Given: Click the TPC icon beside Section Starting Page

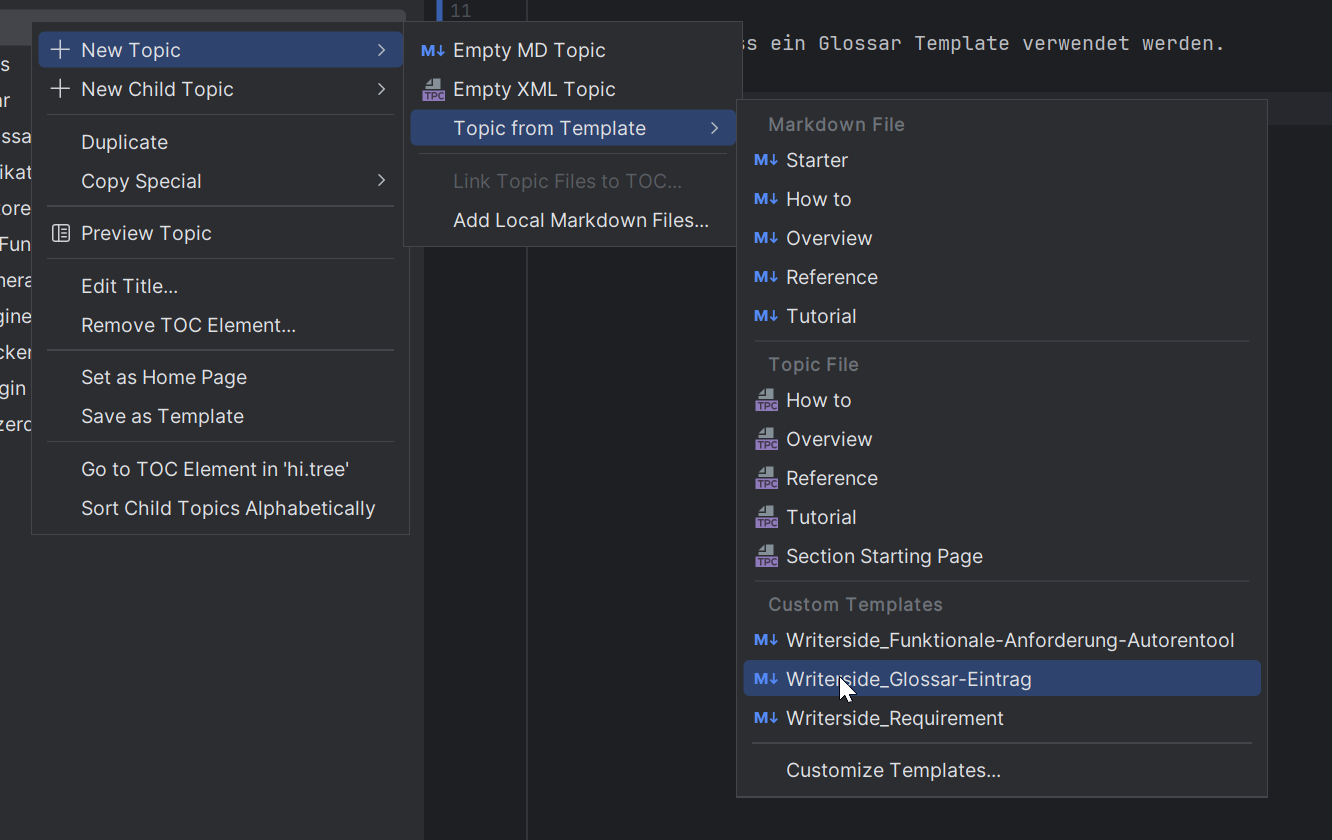Looking at the screenshot, I should [x=766, y=557].
